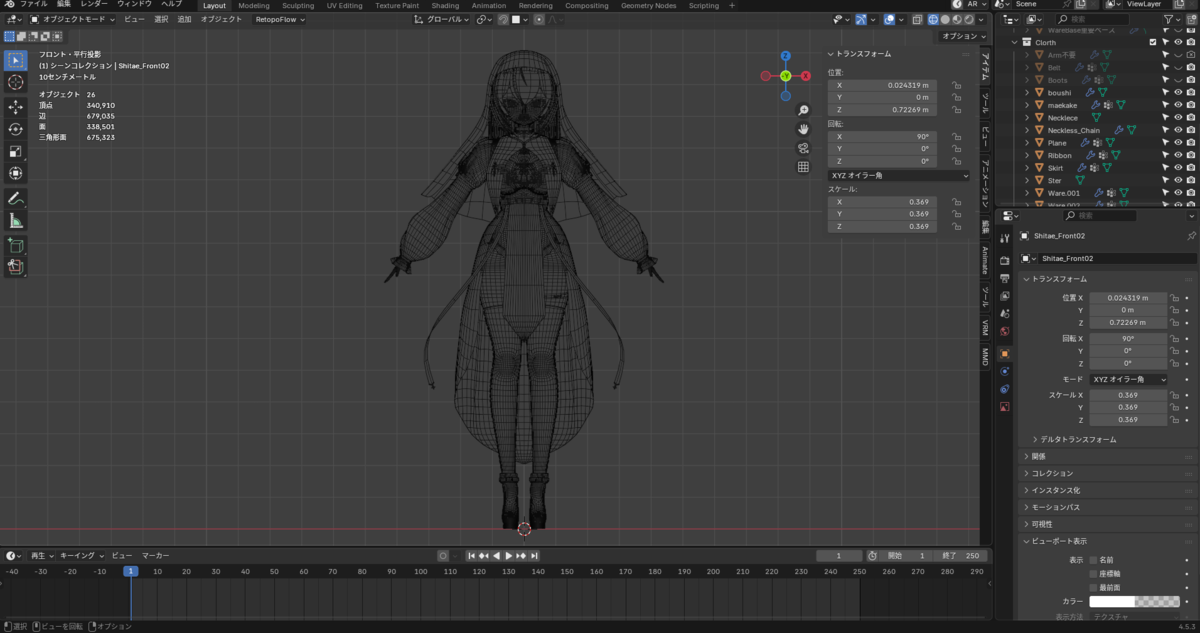Select the Move tool in left toolbar

coord(16,106)
